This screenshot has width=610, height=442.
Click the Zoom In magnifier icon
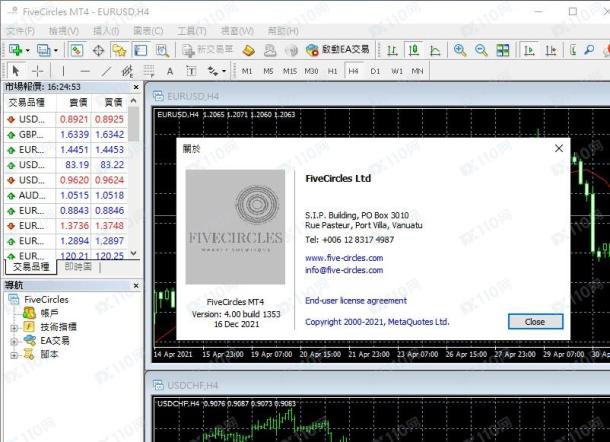(460, 50)
